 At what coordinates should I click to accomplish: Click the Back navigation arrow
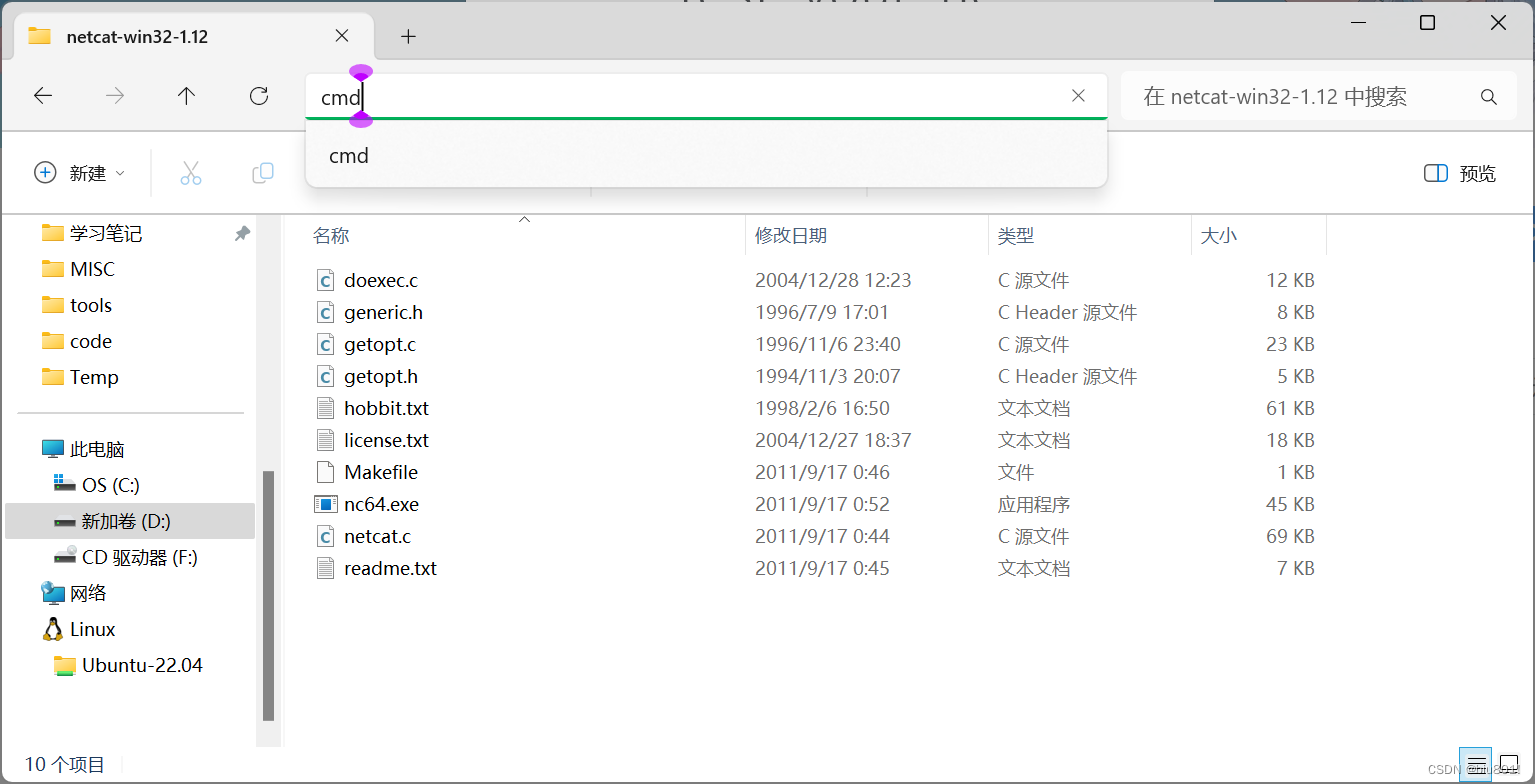42,95
